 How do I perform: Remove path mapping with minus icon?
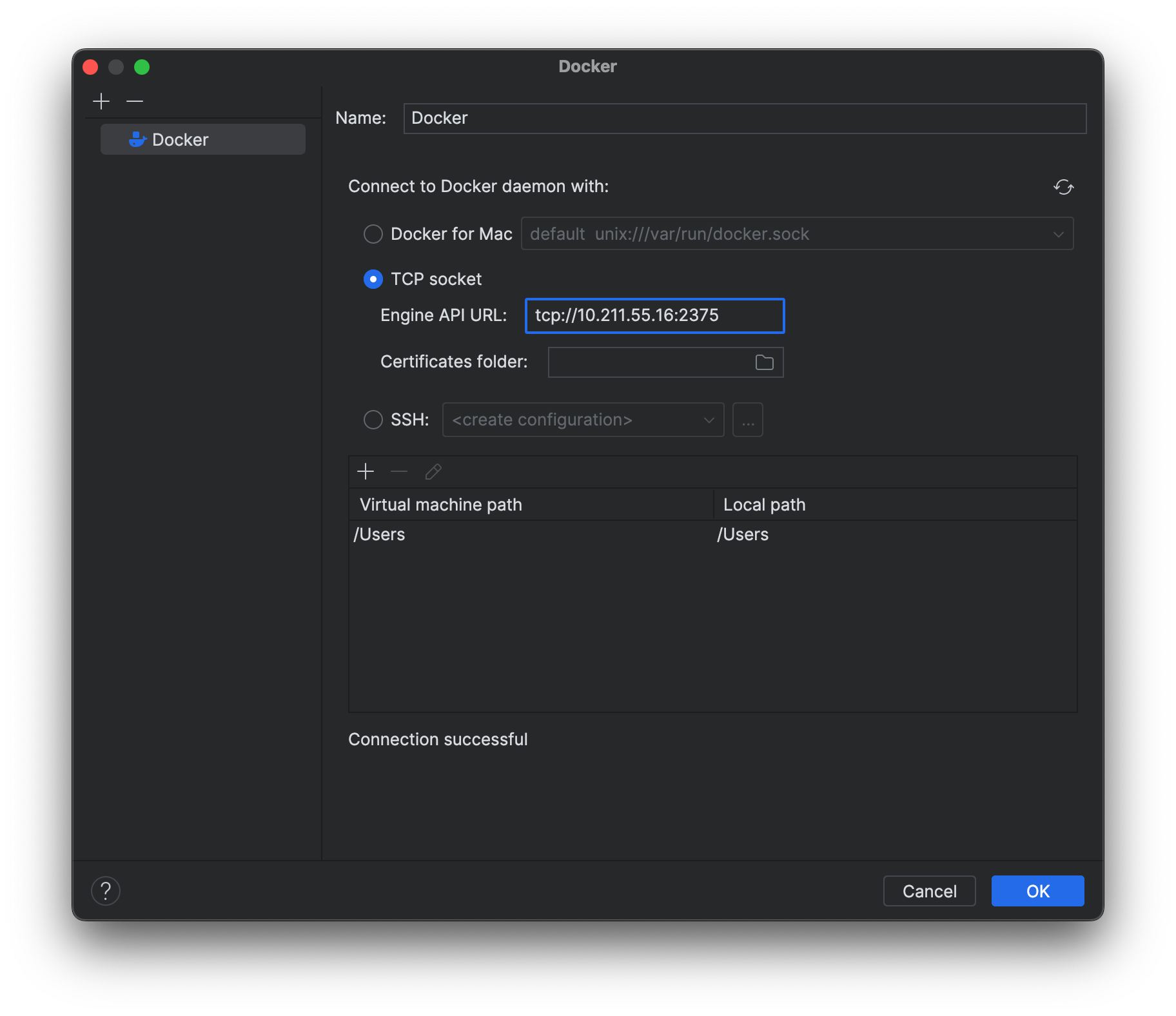coord(399,471)
